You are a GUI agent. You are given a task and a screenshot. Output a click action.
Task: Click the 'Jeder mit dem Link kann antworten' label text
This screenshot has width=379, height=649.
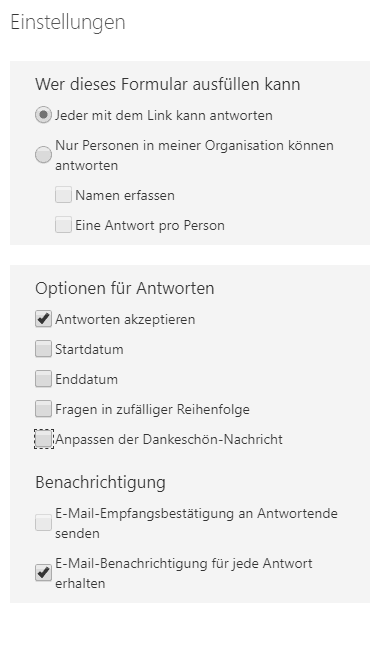pos(164,115)
